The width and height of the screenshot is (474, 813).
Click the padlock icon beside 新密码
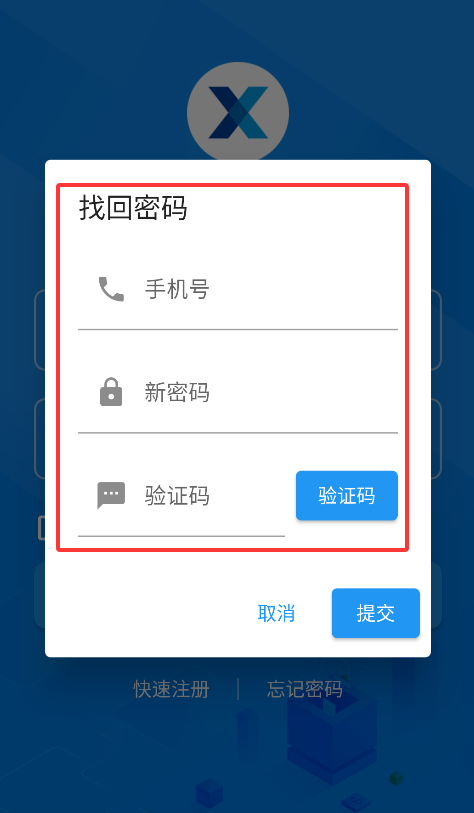(x=111, y=392)
